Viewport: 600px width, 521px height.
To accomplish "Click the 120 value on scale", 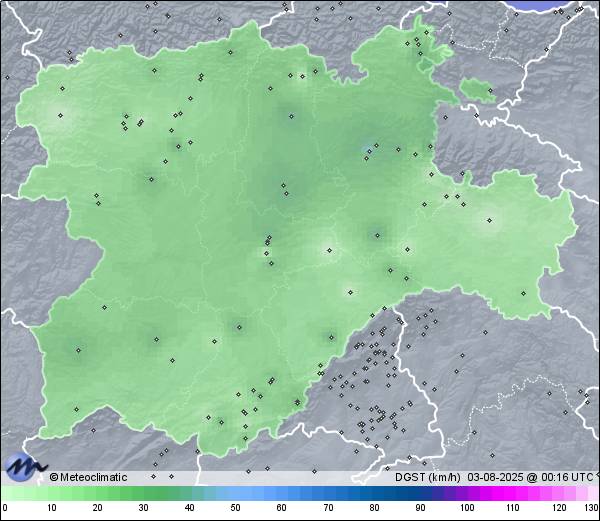I will (559, 508).
